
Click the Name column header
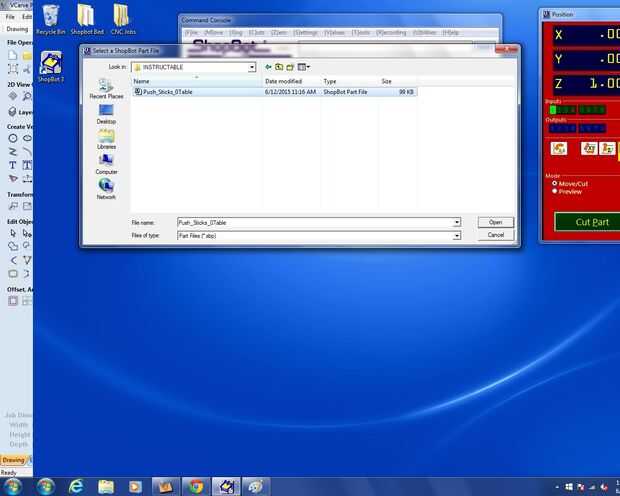coord(197,81)
